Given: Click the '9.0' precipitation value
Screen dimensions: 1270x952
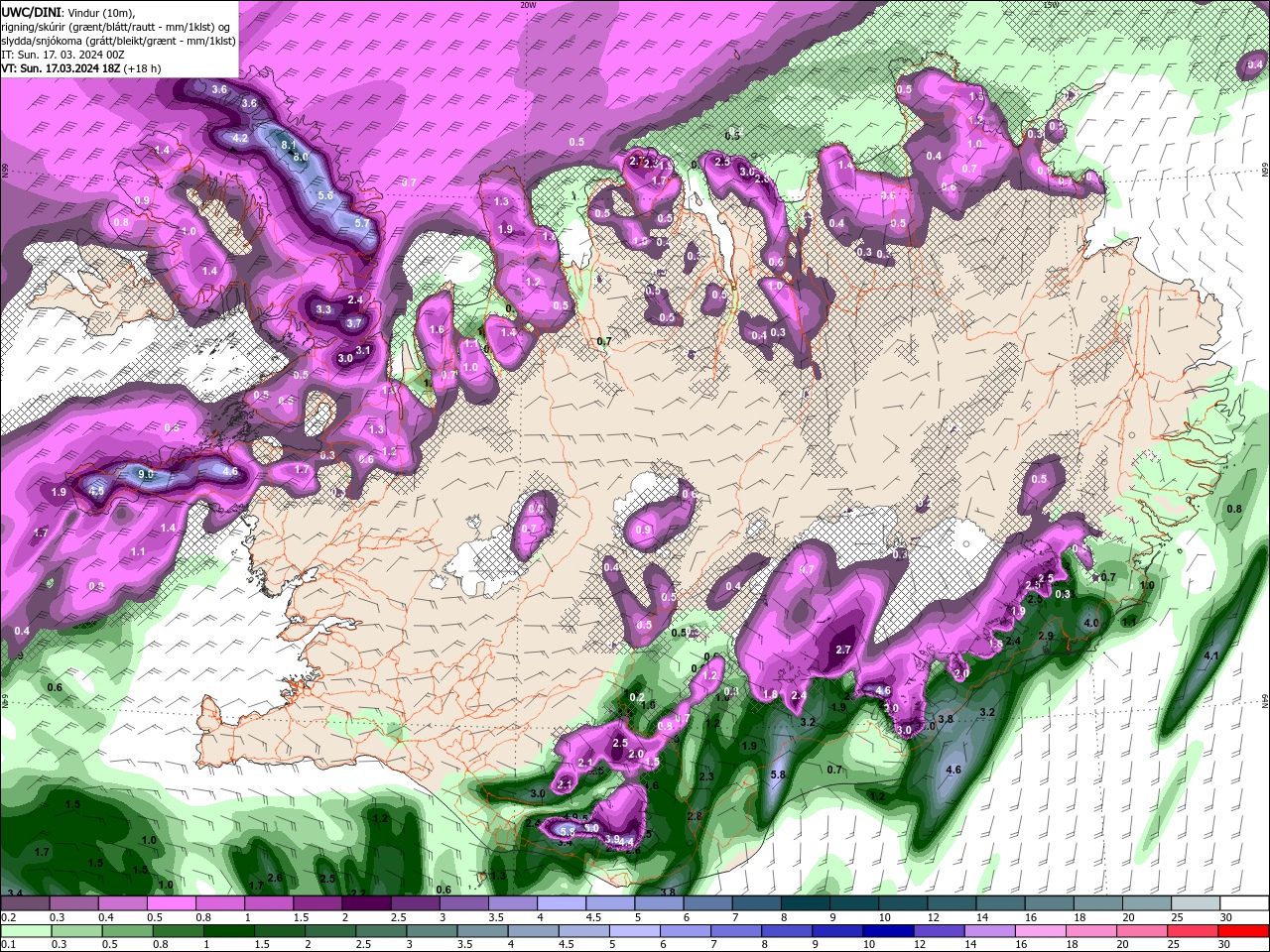Looking at the screenshot, I should pos(146,475).
